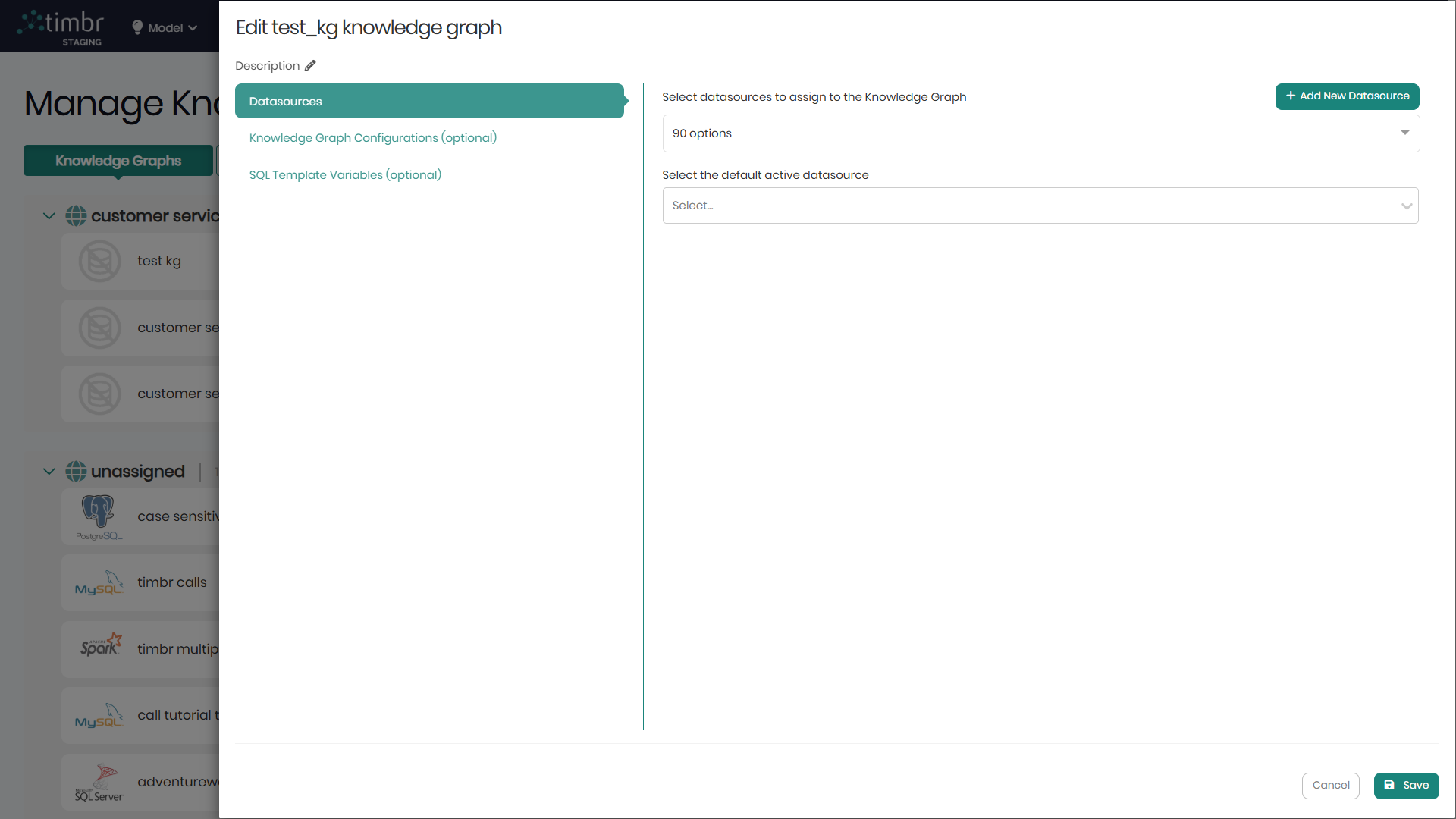
Task: Click Add New Datasource button
Action: click(x=1347, y=96)
